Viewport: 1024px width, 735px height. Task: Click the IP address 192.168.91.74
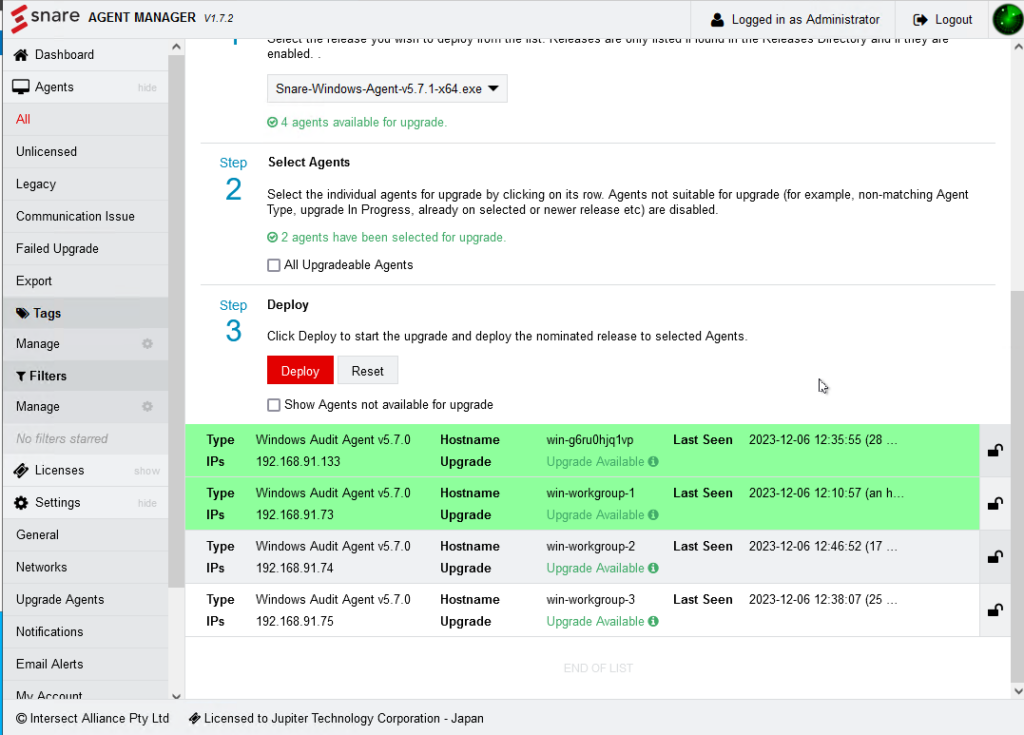(295, 568)
